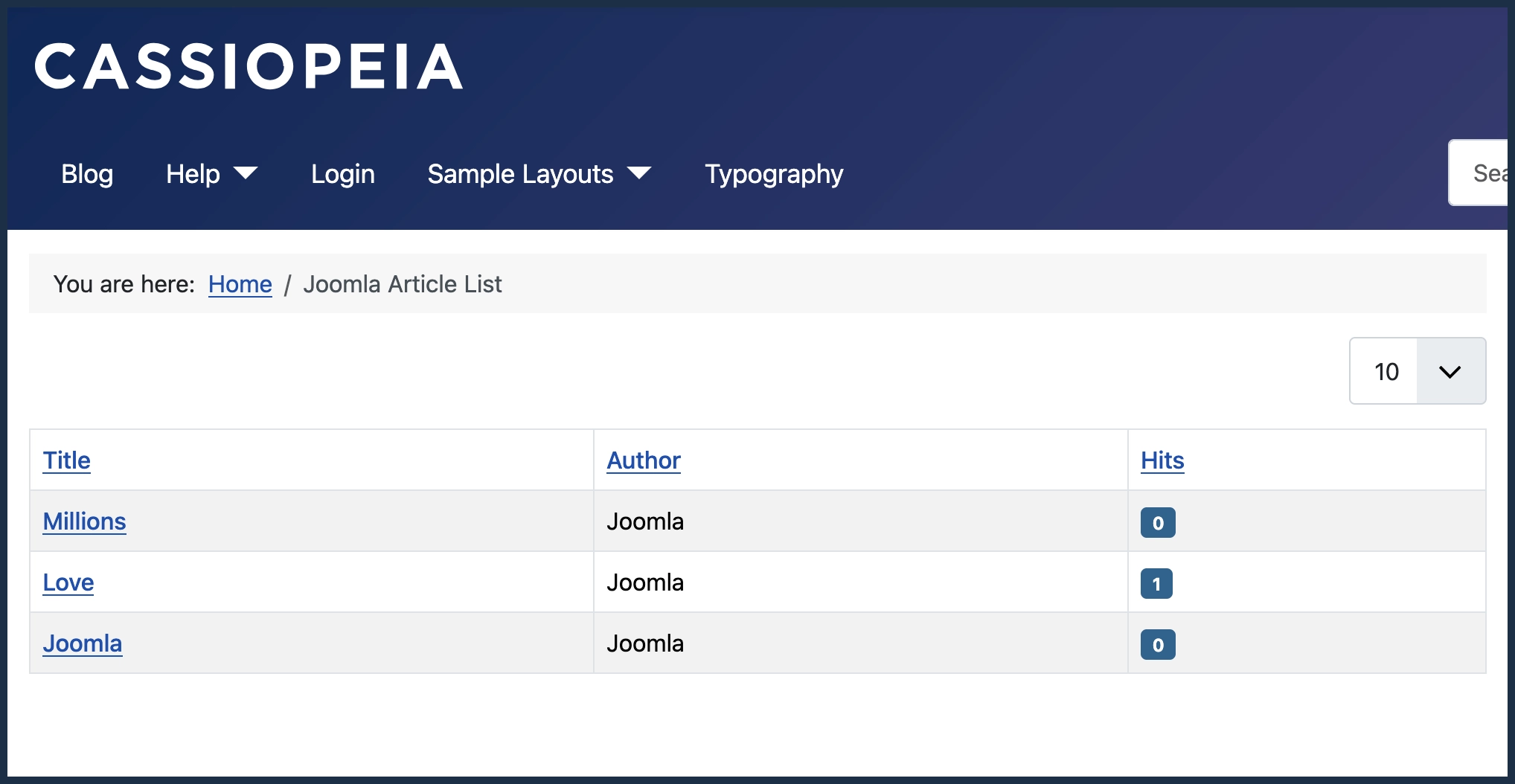
Task: Open the Blog menu item
Action: pyautogui.click(x=87, y=173)
